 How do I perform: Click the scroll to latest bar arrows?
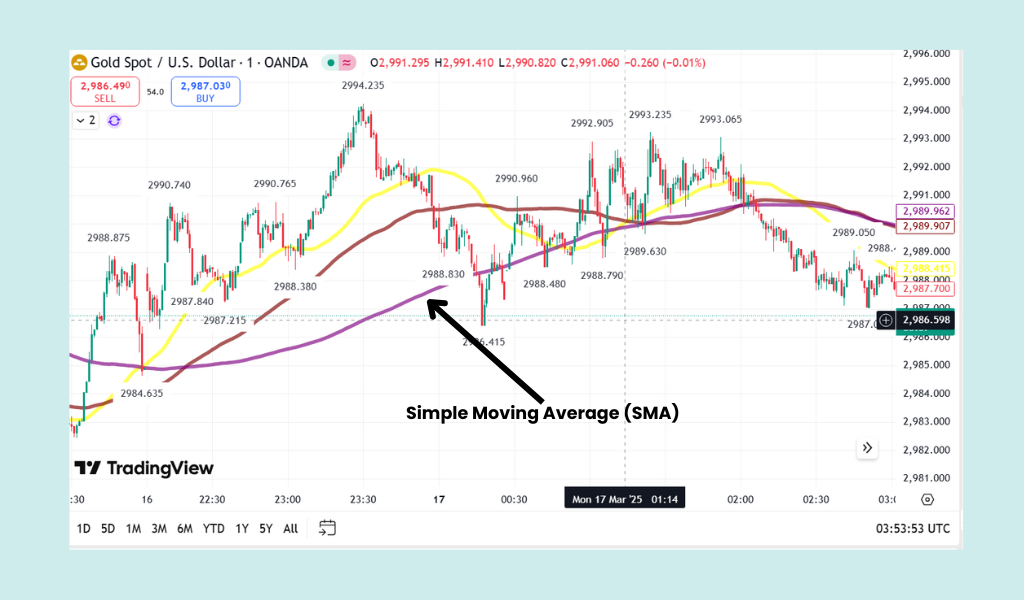[867, 448]
